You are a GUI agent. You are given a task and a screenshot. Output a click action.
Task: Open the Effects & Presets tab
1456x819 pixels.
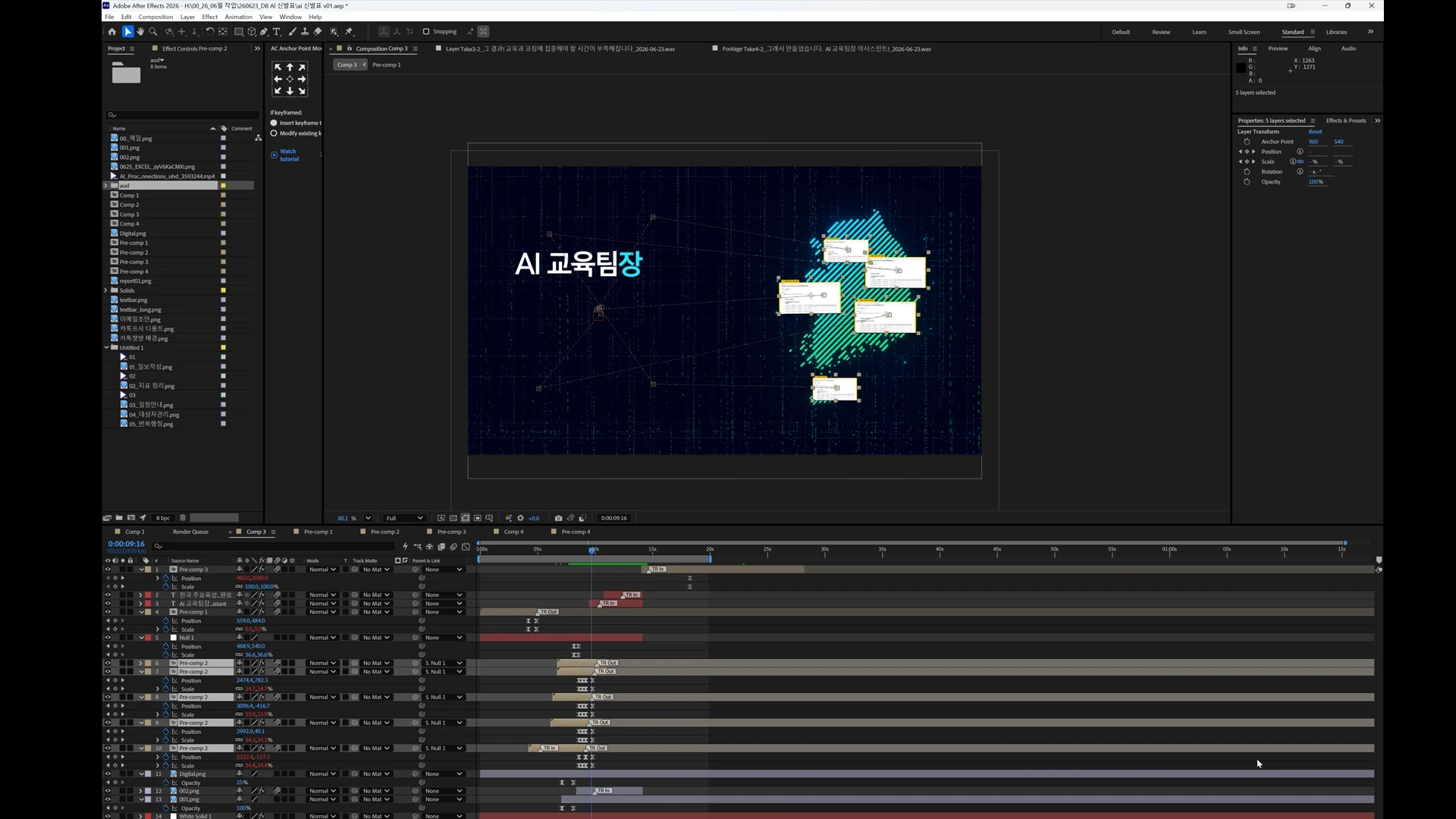click(x=1346, y=121)
